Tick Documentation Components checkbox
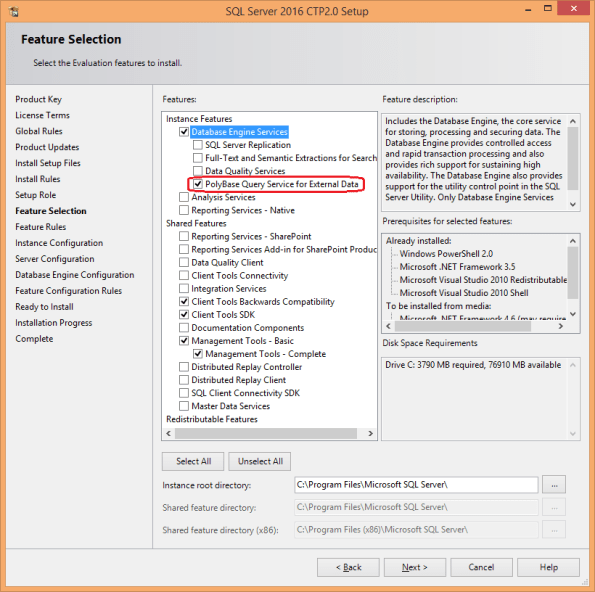This screenshot has width=595, height=592. (x=184, y=327)
